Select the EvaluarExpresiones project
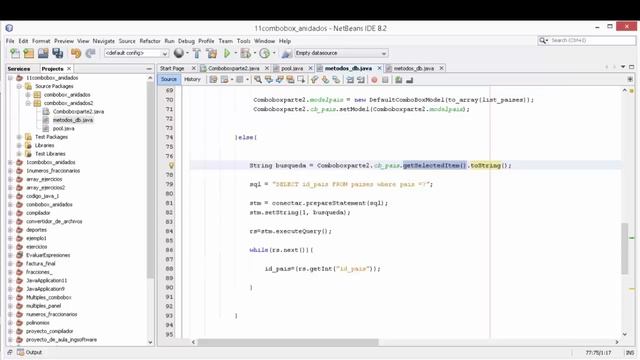The height and width of the screenshot is (360, 640). pyautogui.click(x=48, y=255)
